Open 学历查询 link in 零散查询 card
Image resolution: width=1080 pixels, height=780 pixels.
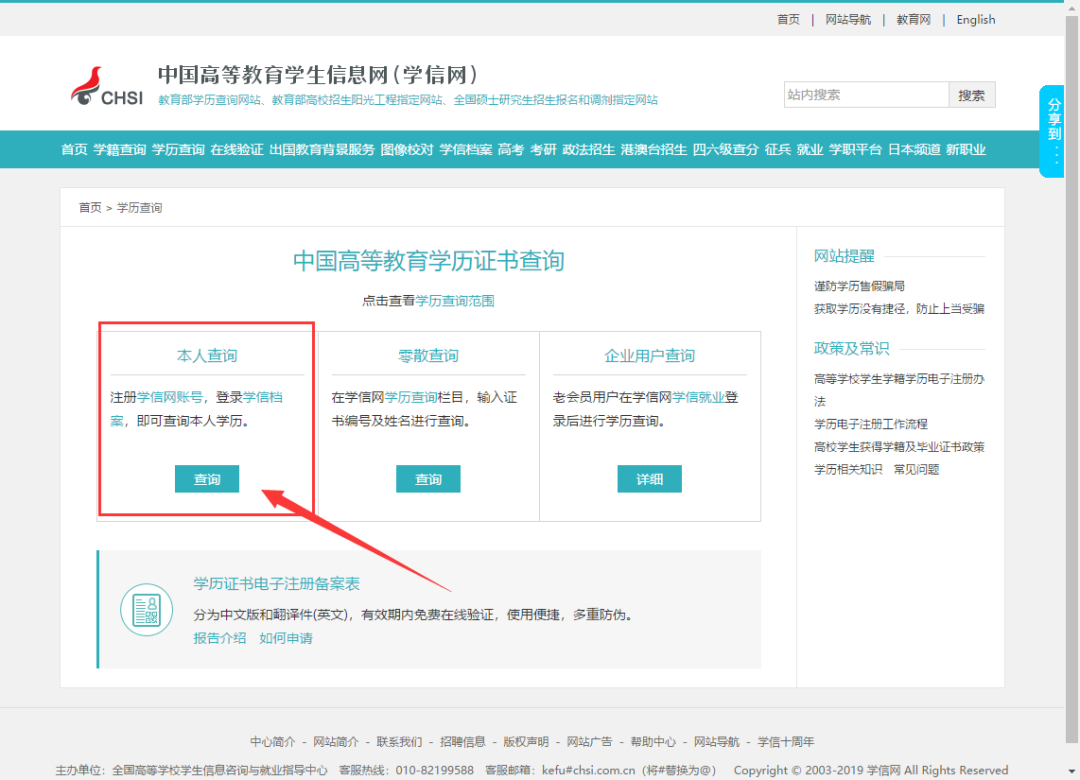(411, 397)
